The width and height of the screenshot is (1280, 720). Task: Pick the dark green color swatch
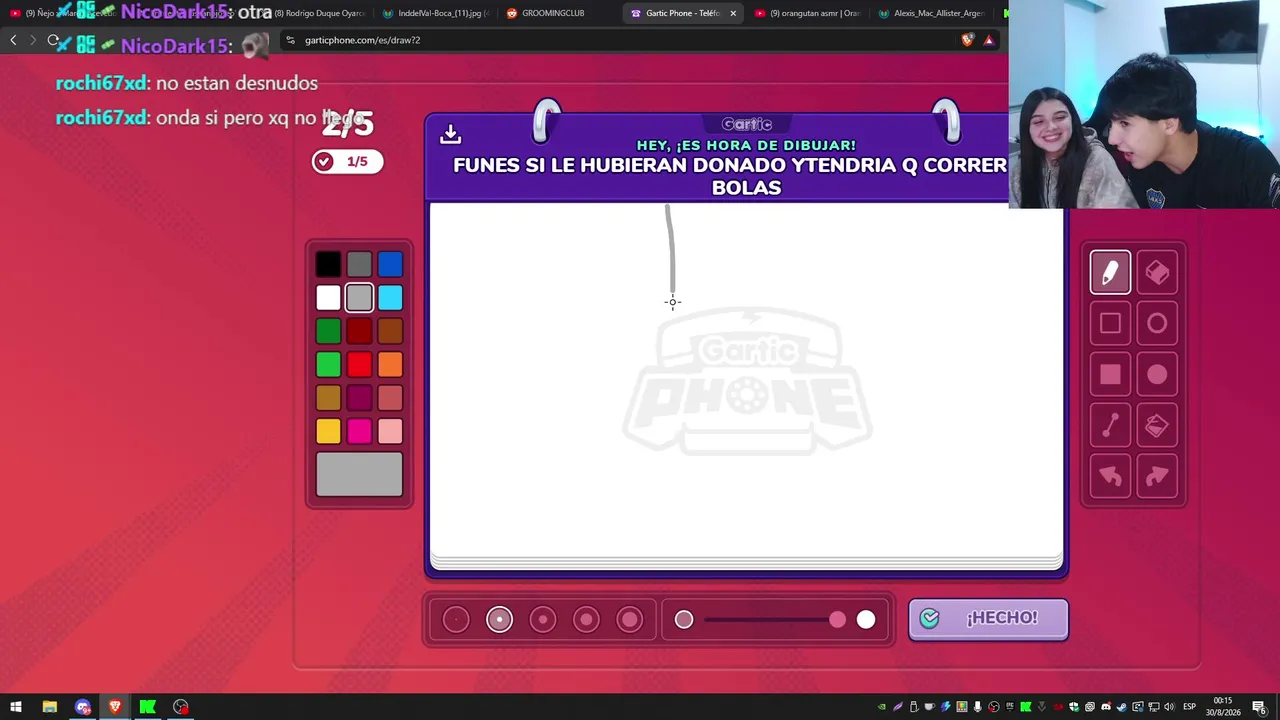tap(328, 331)
